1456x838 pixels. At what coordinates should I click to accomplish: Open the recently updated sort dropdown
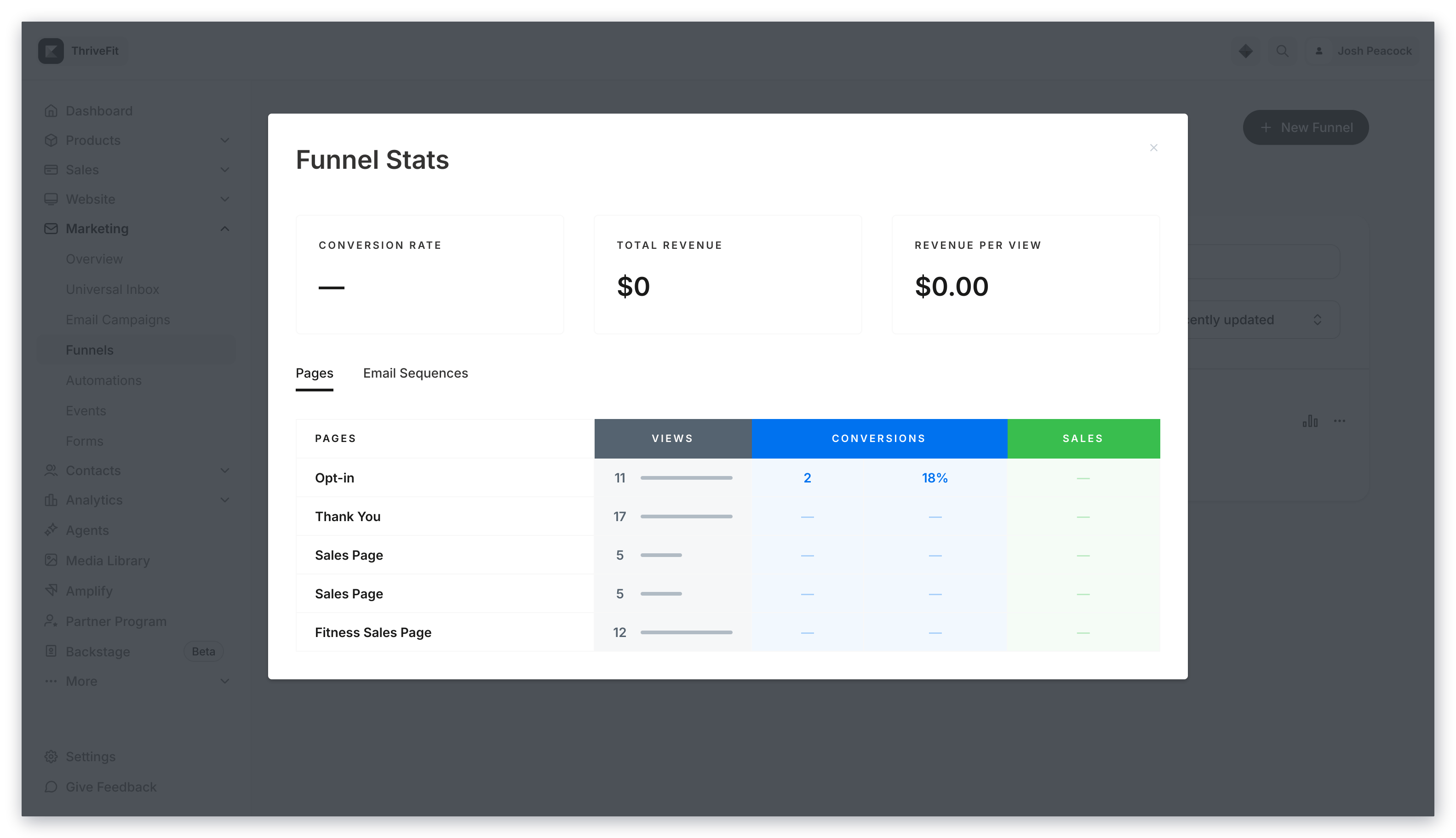tap(1264, 320)
